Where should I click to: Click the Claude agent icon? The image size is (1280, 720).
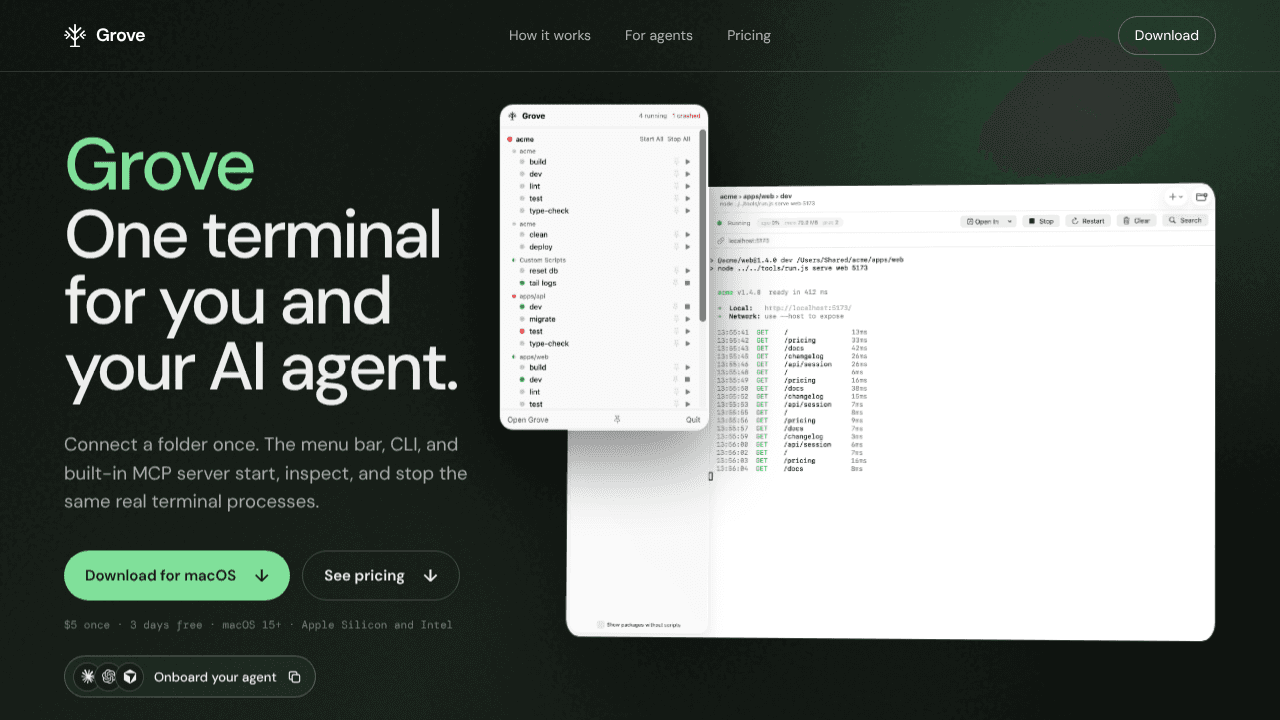(x=88, y=677)
